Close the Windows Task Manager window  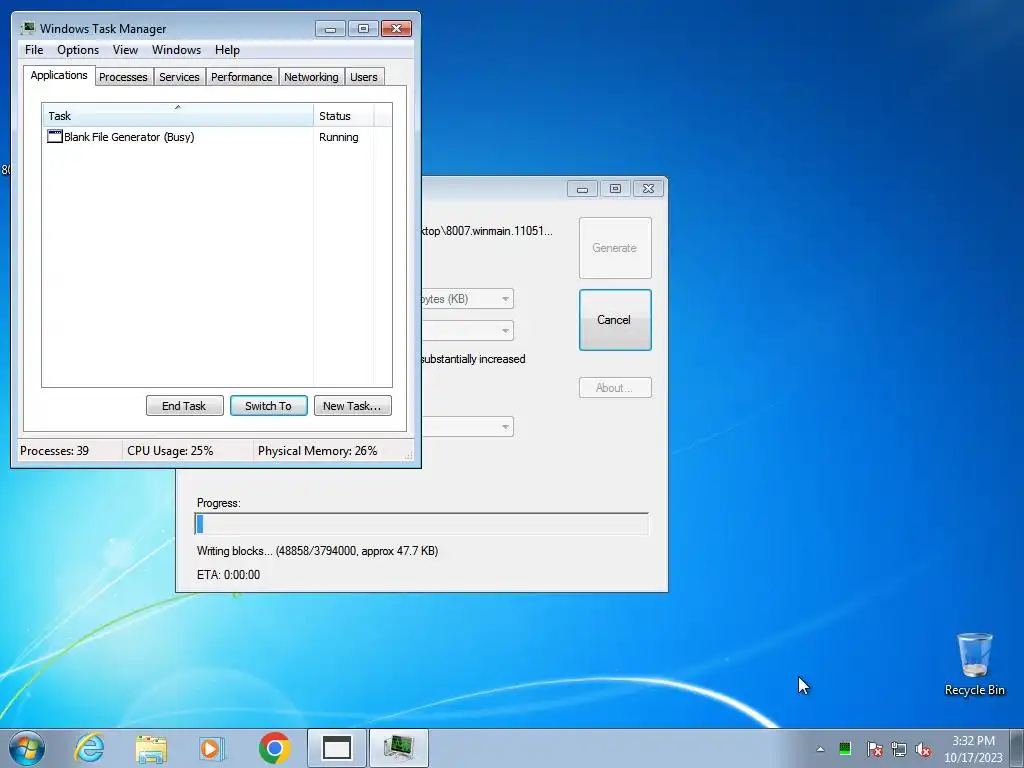click(396, 29)
